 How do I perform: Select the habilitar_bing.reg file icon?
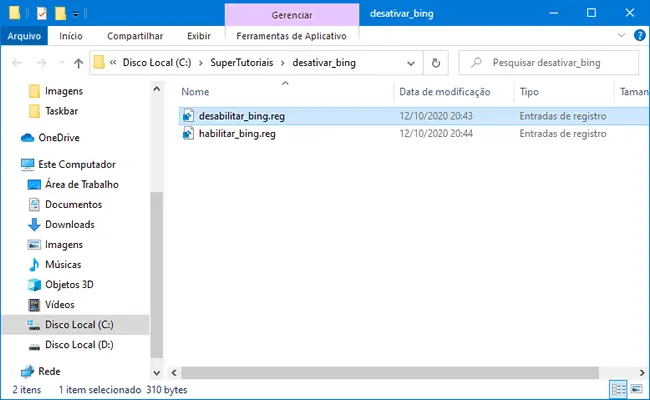[189, 134]
